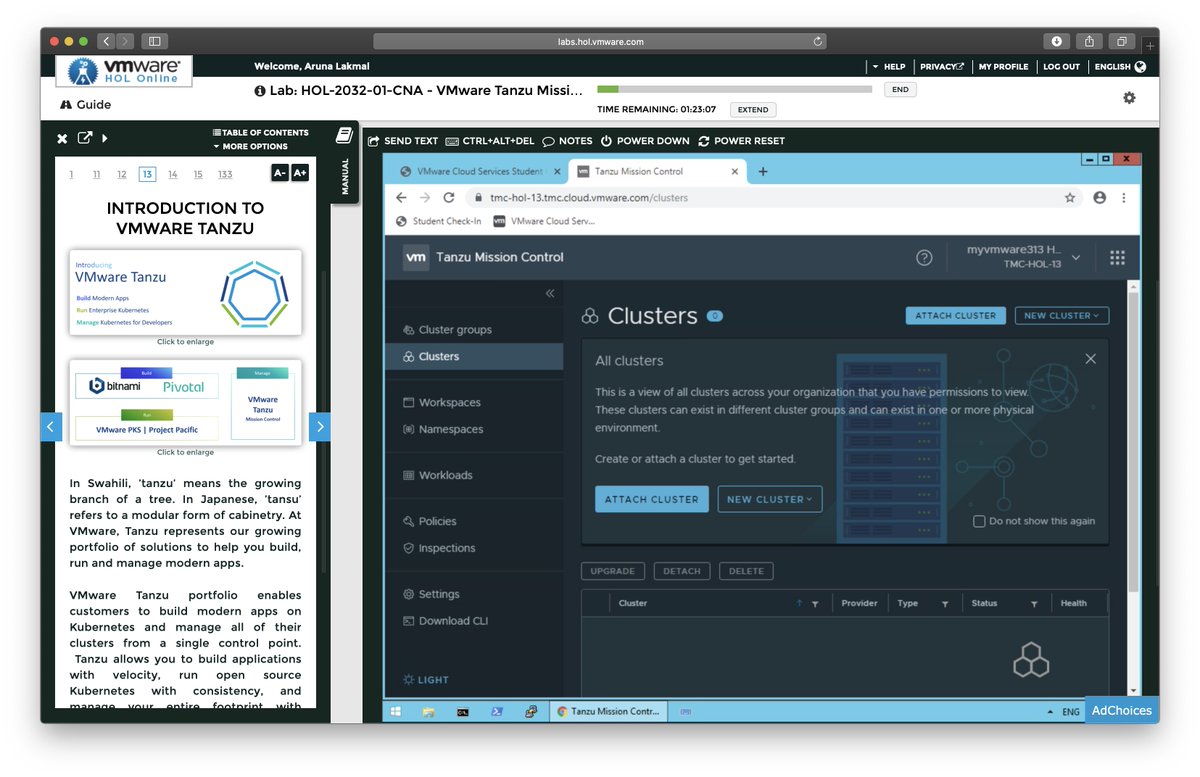This screenshot has width=1200, height=777.
Task: Open the Windows Start button
Action: tap(396, 712)
